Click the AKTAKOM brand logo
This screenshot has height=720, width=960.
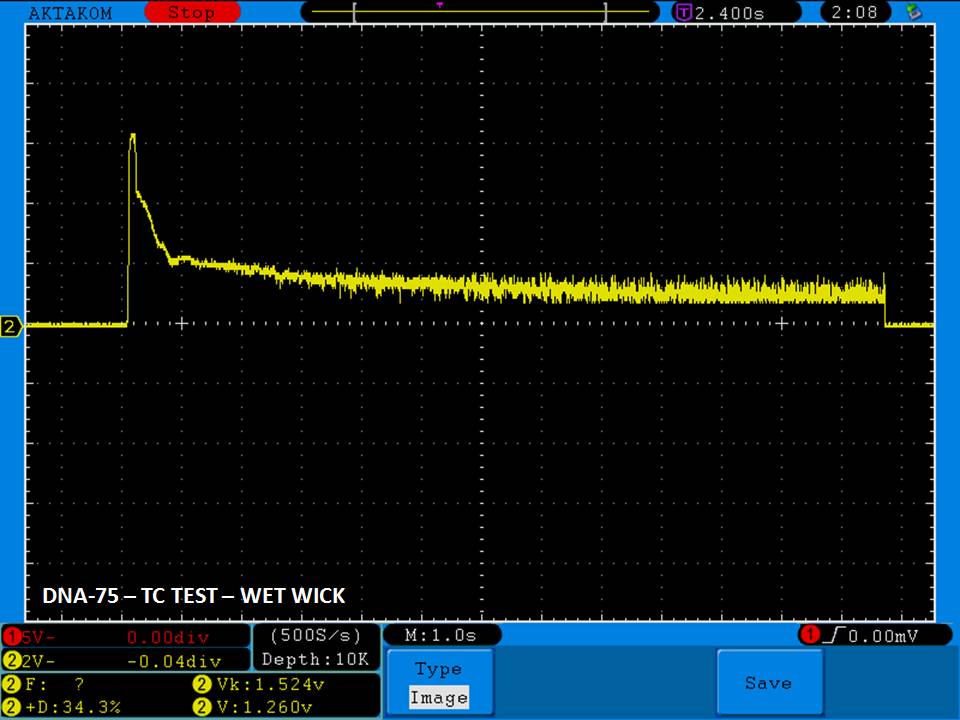pyautogui.click(x=70, y=13)
